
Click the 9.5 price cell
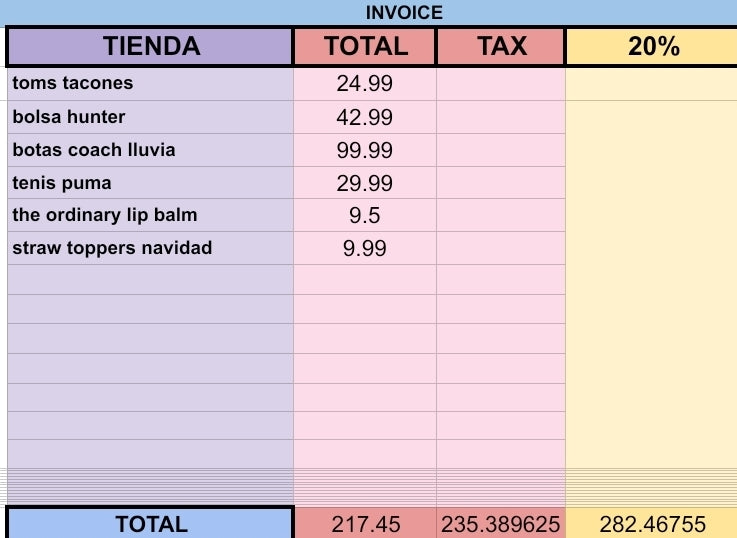pyautogui.click(x=365, y=215)
